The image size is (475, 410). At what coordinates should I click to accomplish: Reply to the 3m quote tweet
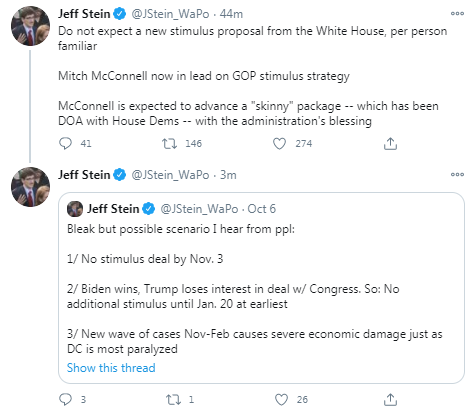coord(65,399)
